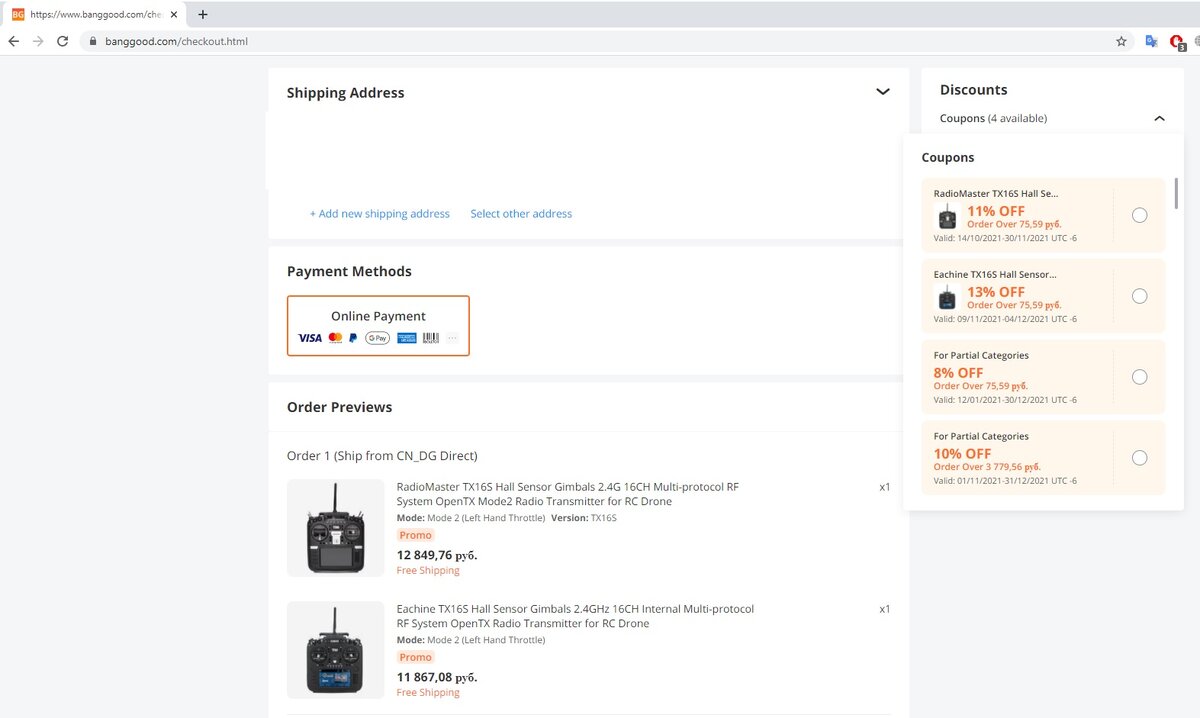Image resolution: width=1200 pixels, height=718 pixels.
Task: Expand the Shipping Address section
Action: [x=882, y=92]
